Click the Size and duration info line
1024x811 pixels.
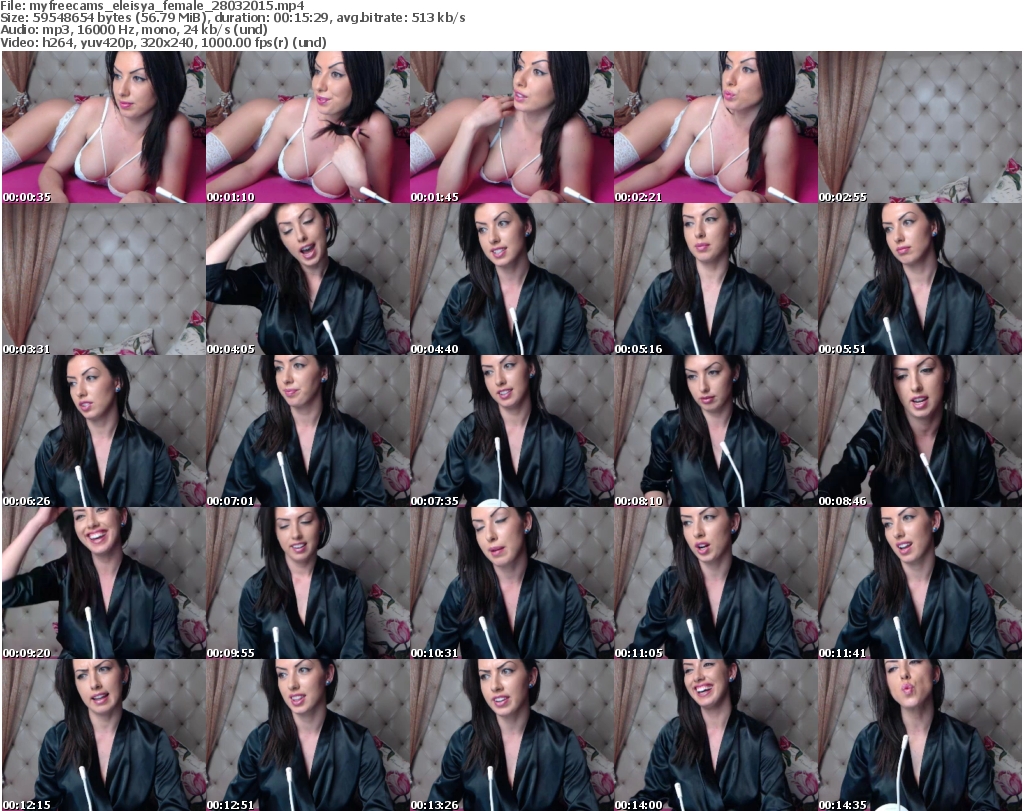(232, 18)
